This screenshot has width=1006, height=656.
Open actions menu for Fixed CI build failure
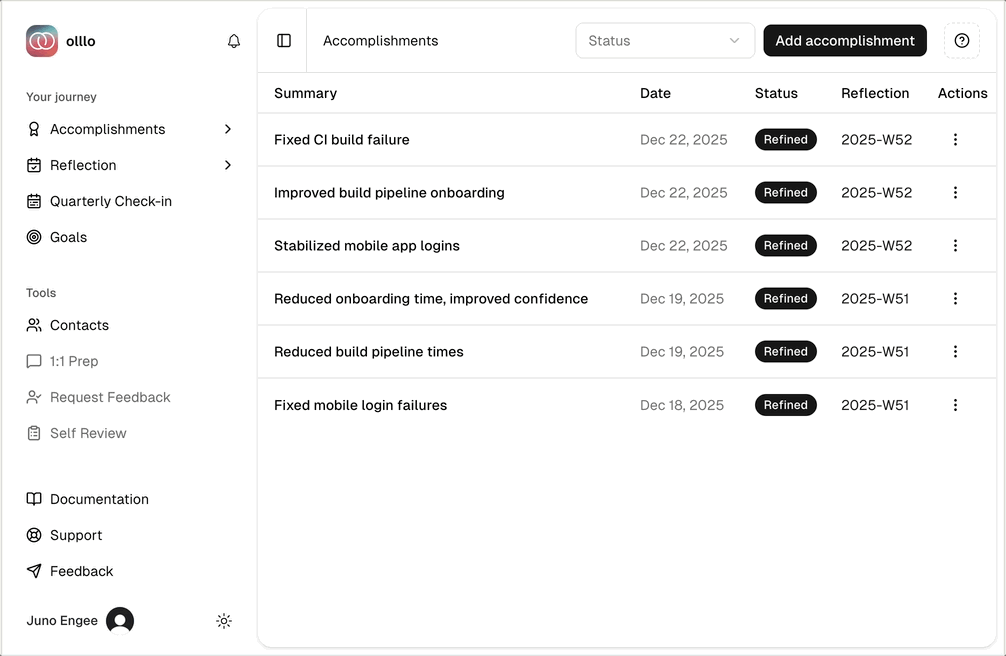click(955, 140)
